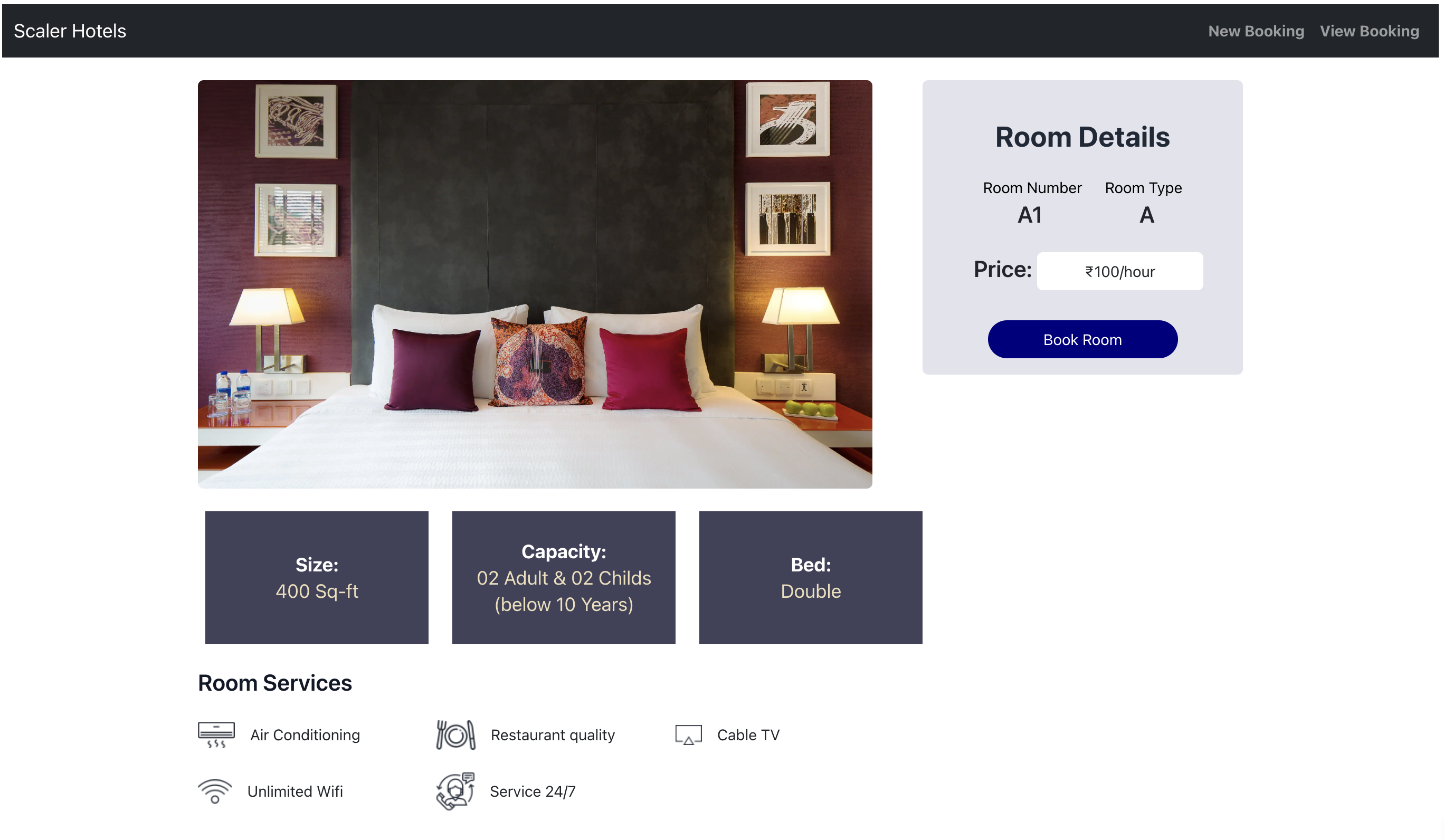1444x840 pixels.
Task: Click the ₹100/hour price field
Action: tap(1119, 271)
